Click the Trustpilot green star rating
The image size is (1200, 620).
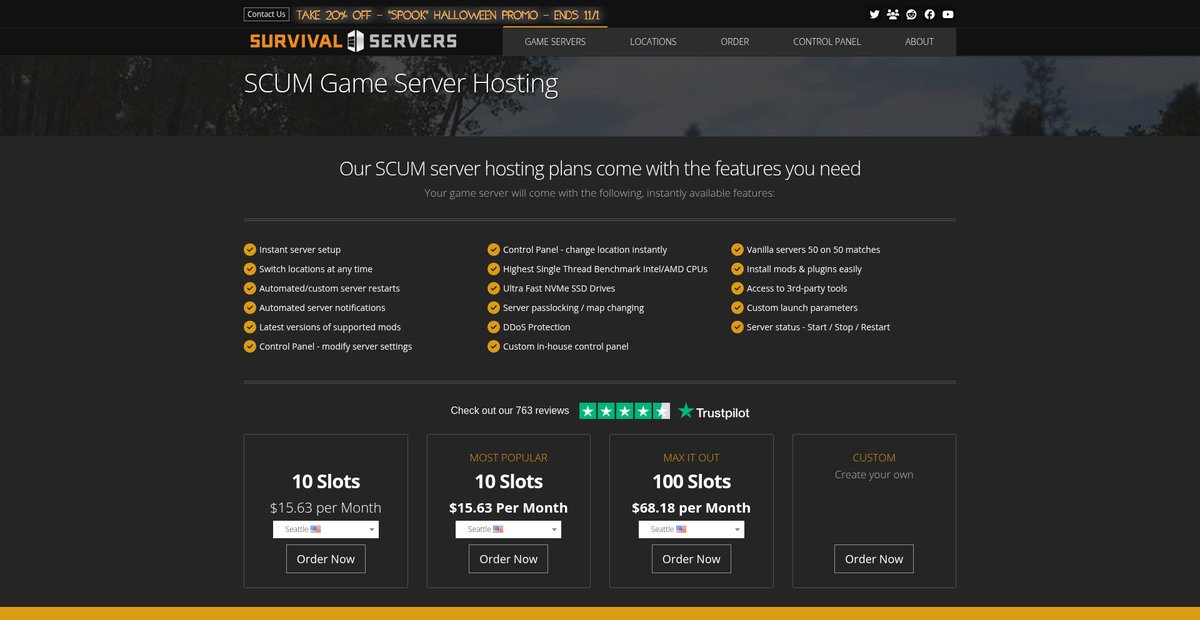click(624, 411)
